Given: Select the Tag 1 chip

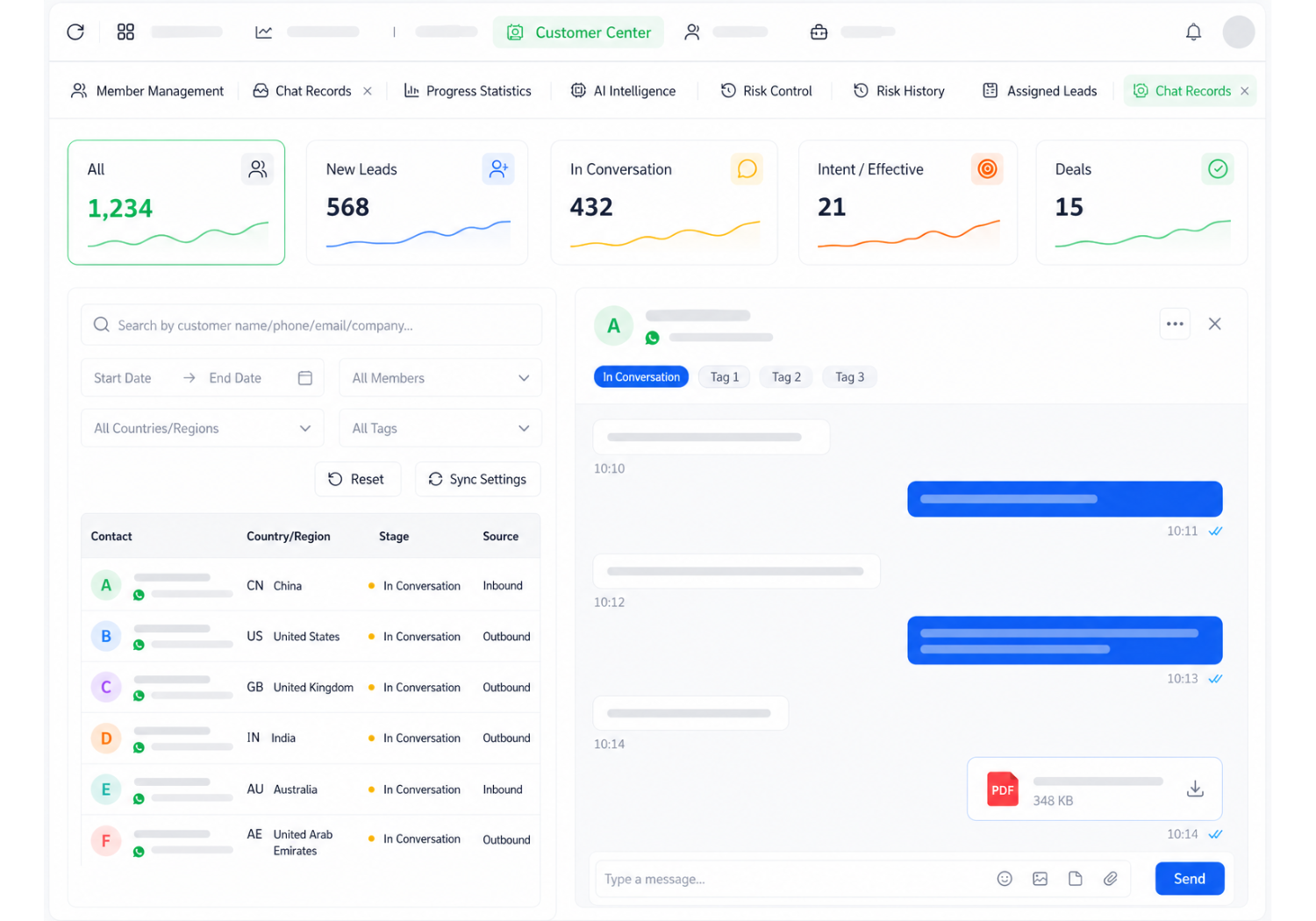Looking at the screenshot, I should point(725,377).
